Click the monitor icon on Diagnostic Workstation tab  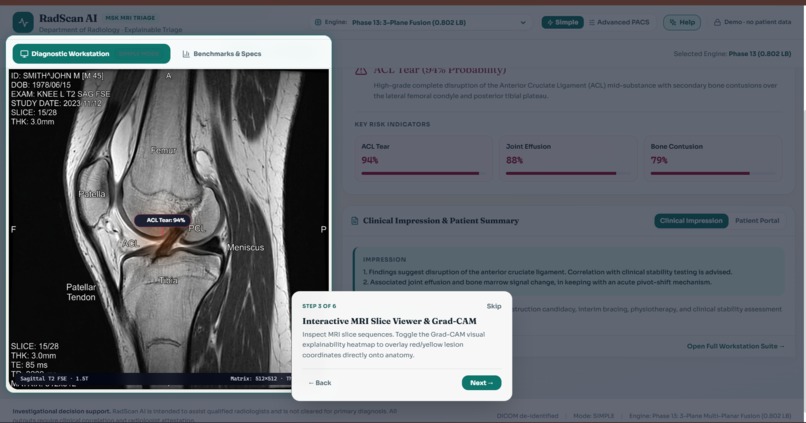pos(24,53)
